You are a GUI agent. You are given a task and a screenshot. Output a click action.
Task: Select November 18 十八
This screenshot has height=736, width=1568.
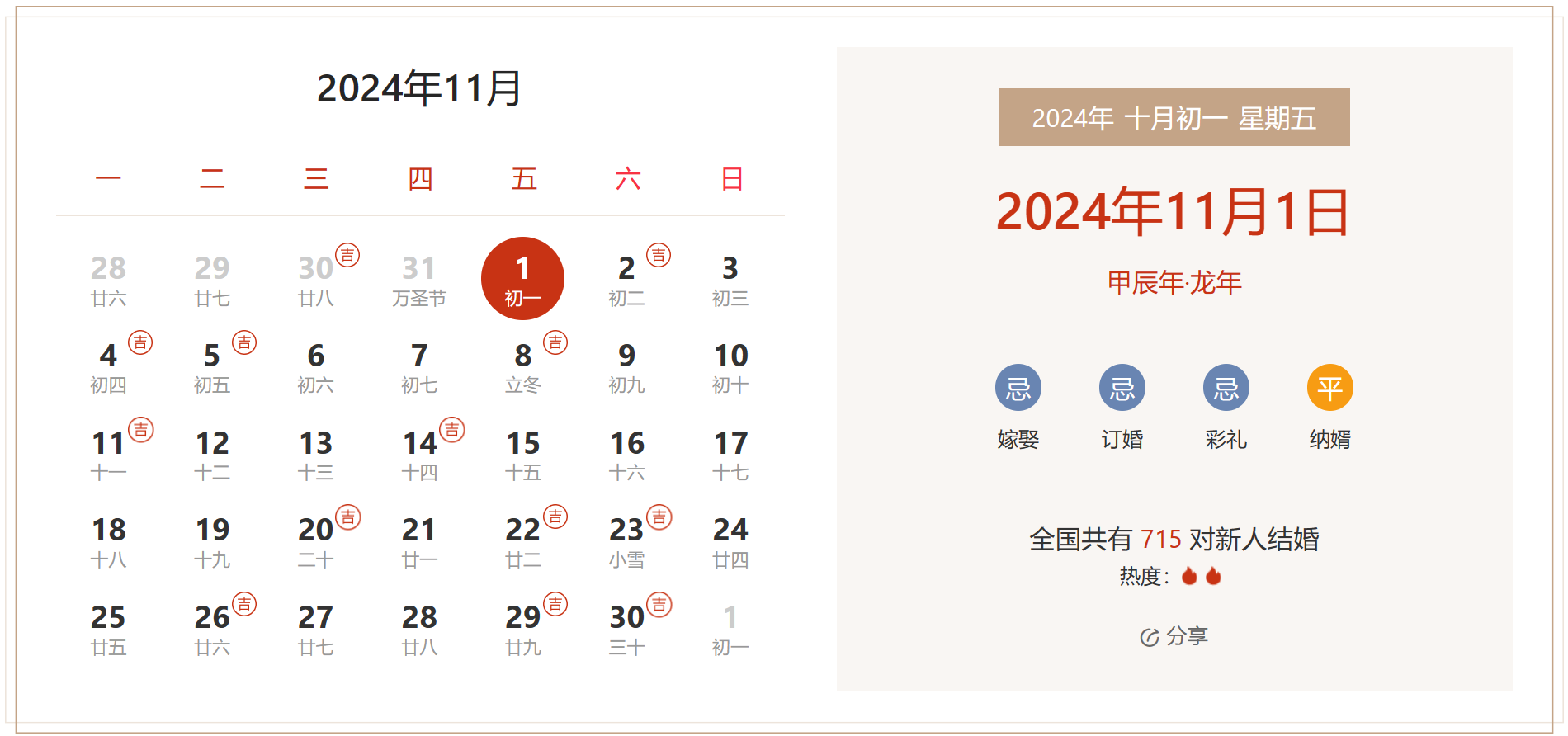(108, 543)
